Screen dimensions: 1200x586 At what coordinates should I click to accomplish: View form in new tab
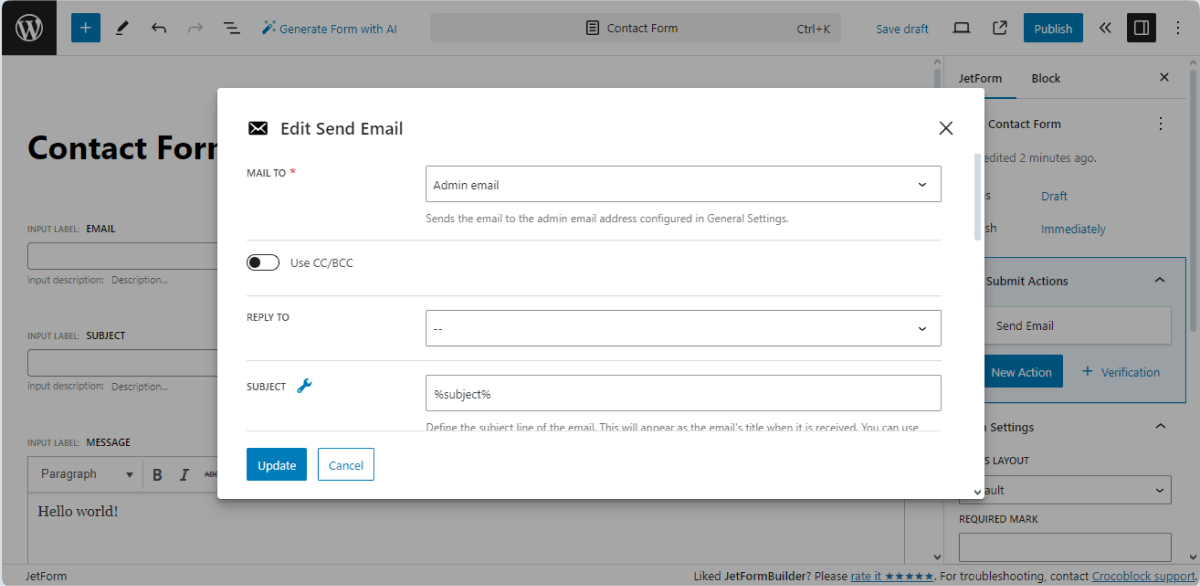[998, 28]
